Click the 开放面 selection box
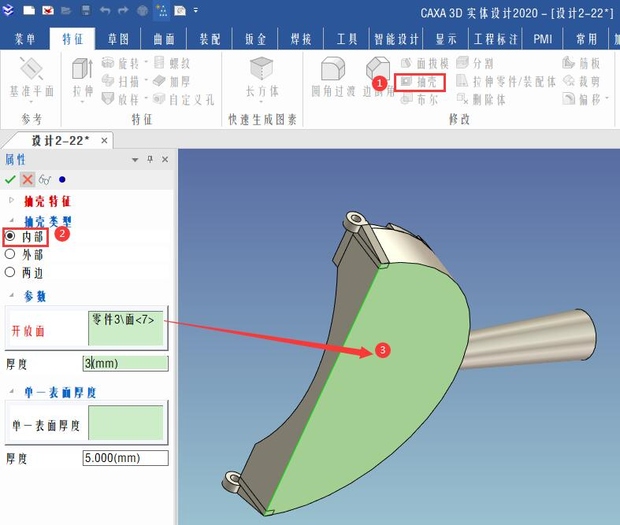 tap(125, 328)
